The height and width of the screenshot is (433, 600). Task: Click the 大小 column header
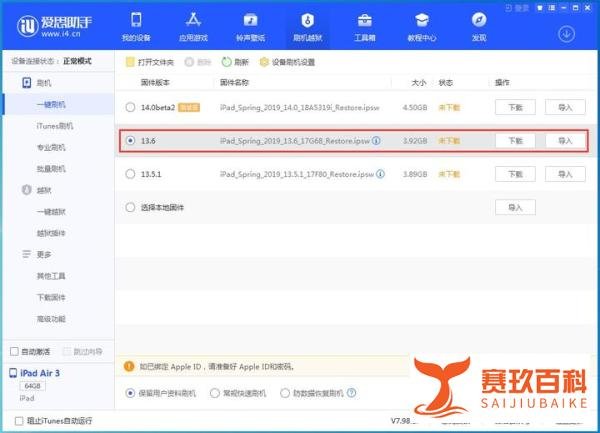pyautogui.click(x=419, y=82)
